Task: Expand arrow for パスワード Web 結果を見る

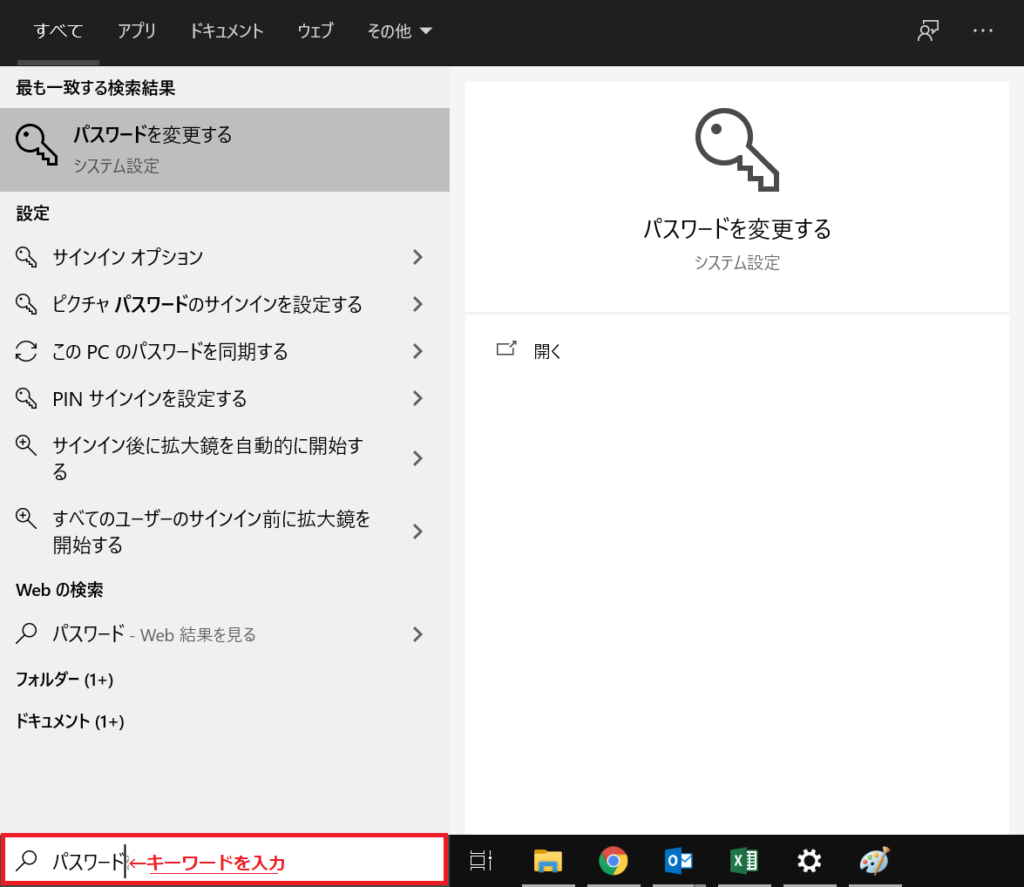Action: [x=418, y=634]
